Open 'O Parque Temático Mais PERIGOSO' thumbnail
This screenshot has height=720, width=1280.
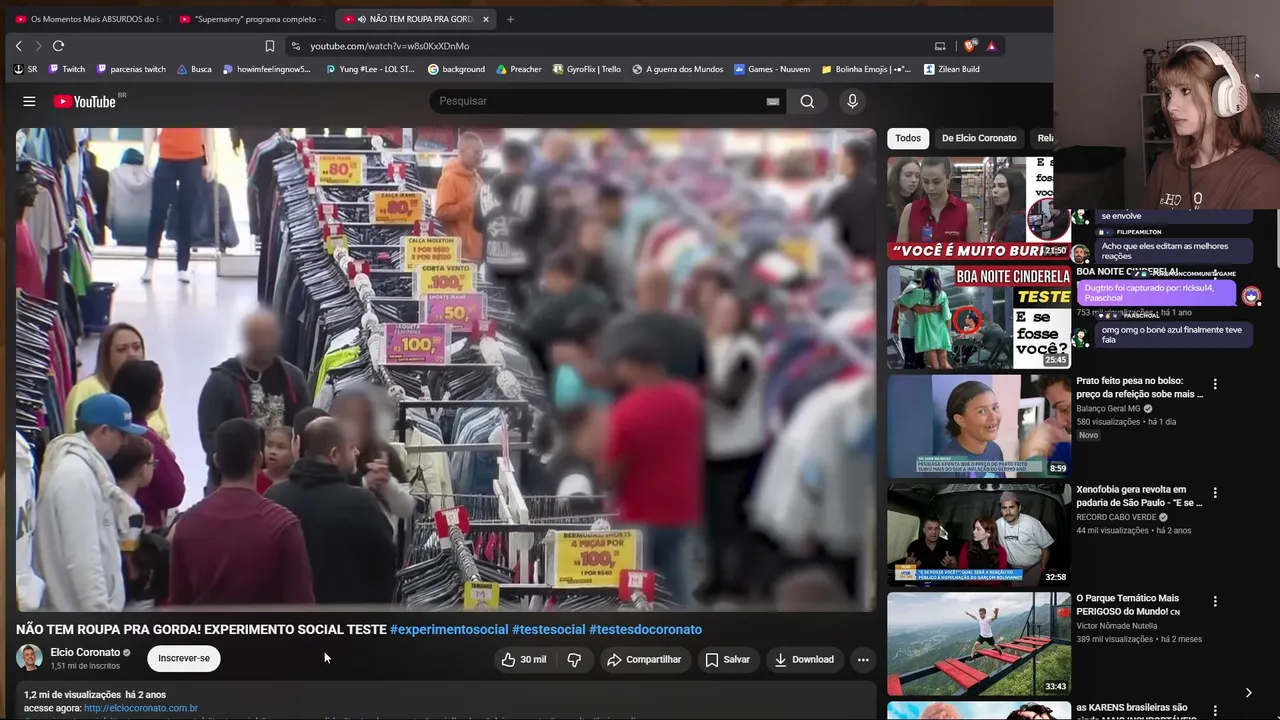pos(979,644)
